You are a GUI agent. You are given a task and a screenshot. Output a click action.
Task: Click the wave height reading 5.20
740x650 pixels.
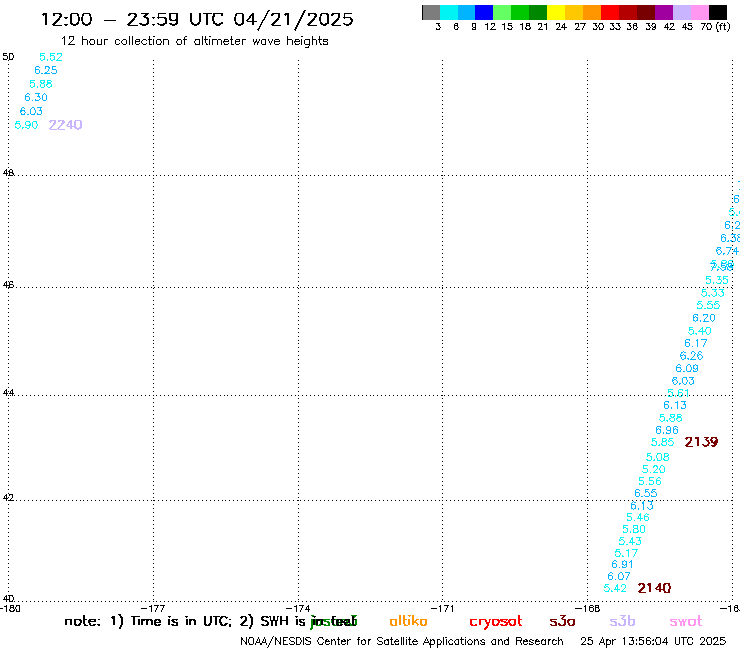coord(654,469)
